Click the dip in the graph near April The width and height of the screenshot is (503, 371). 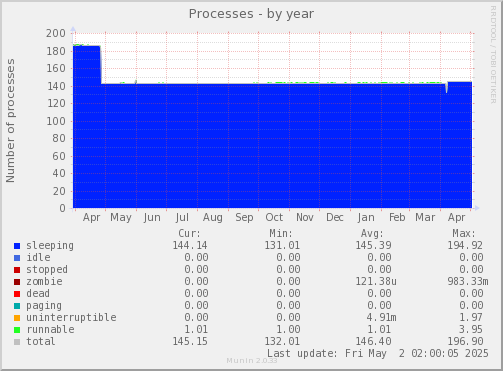click(x=446, y=88)
